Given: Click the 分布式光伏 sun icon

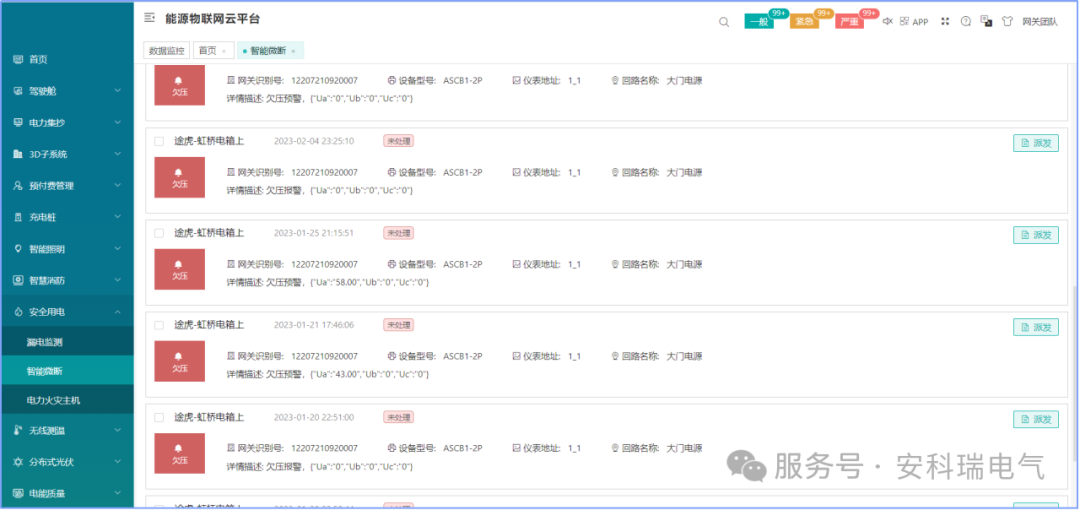Looking at the screenshot, I should coord(19,462).
